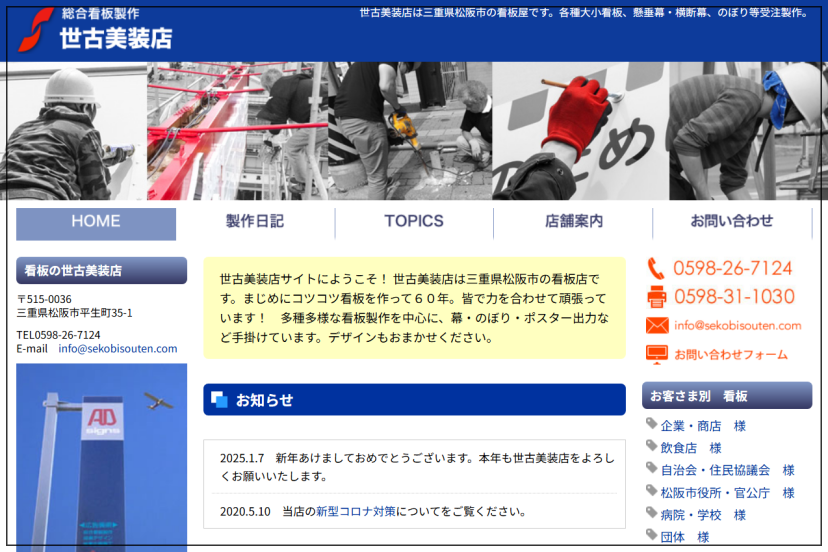Screen dimensions: 828x552
Task: Click the orange monitor contact form icon
Action: point(656,354)
